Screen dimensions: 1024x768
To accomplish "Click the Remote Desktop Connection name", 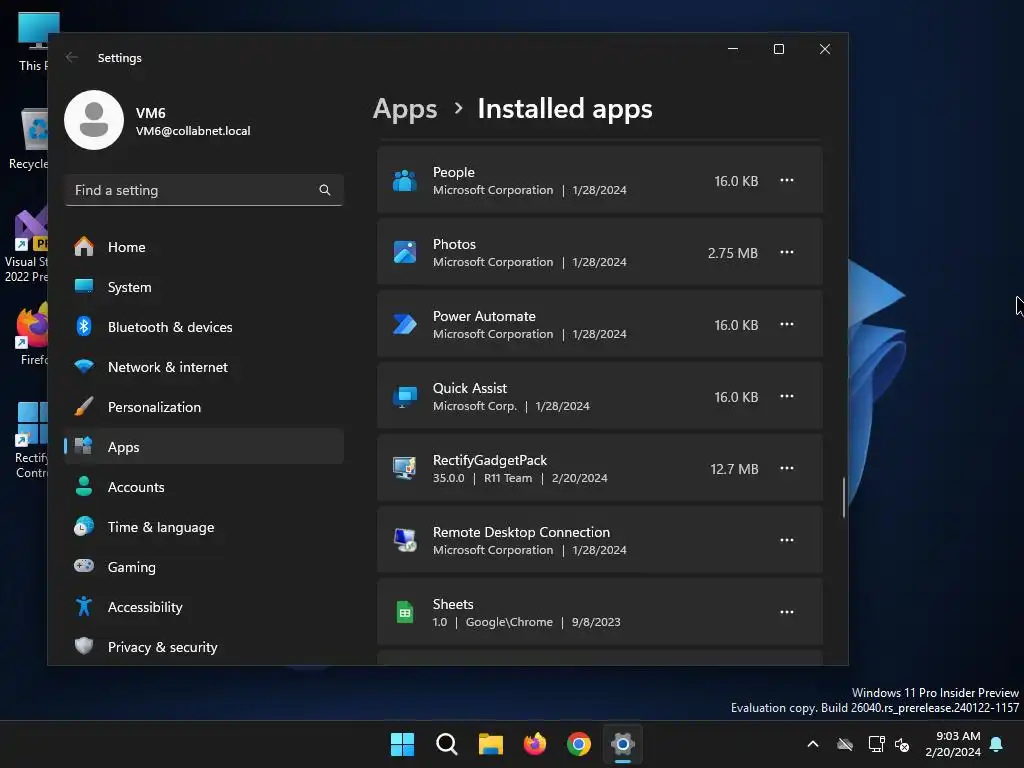I will point(521,532).
